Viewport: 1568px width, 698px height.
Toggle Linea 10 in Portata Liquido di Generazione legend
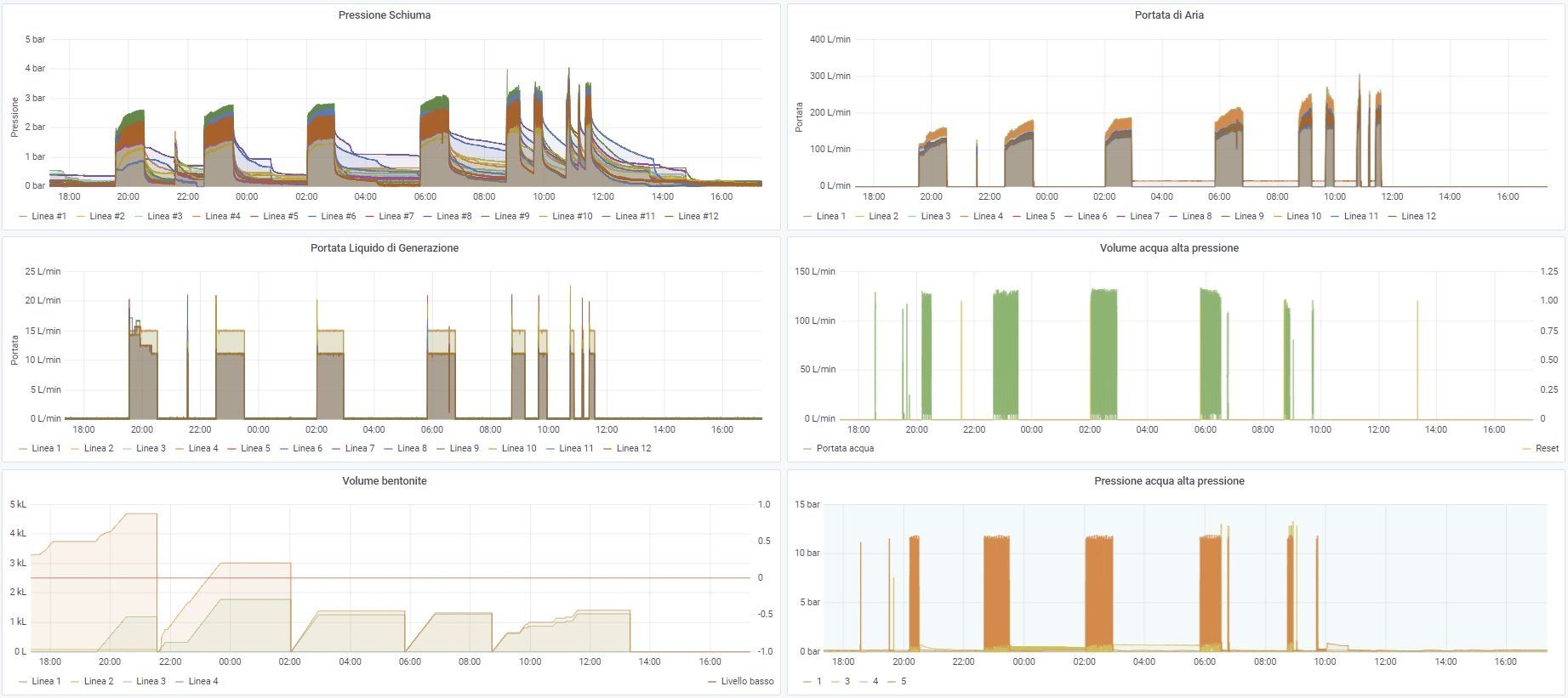[x=519, y=448]
